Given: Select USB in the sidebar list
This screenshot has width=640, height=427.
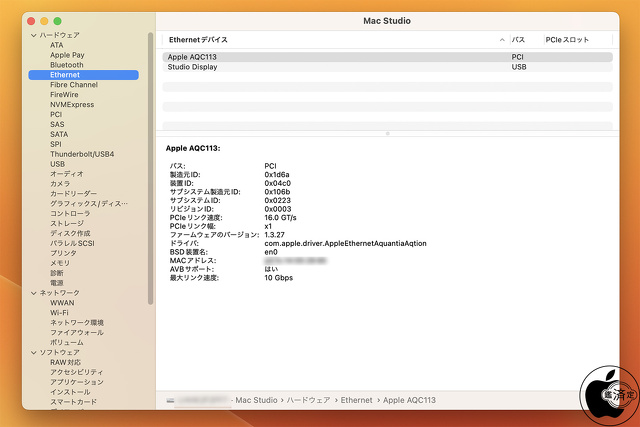Looking at the screenshot, I should (57, 164).
